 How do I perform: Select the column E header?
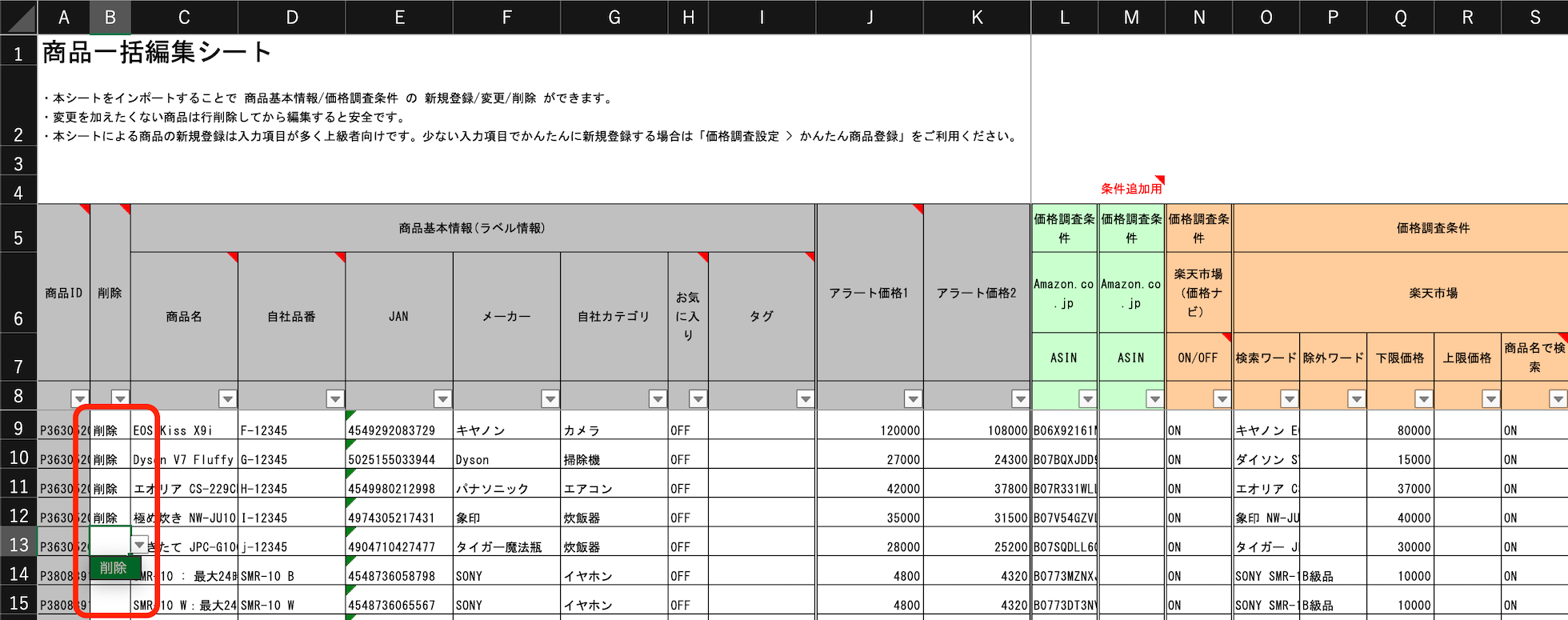(399, 18)
